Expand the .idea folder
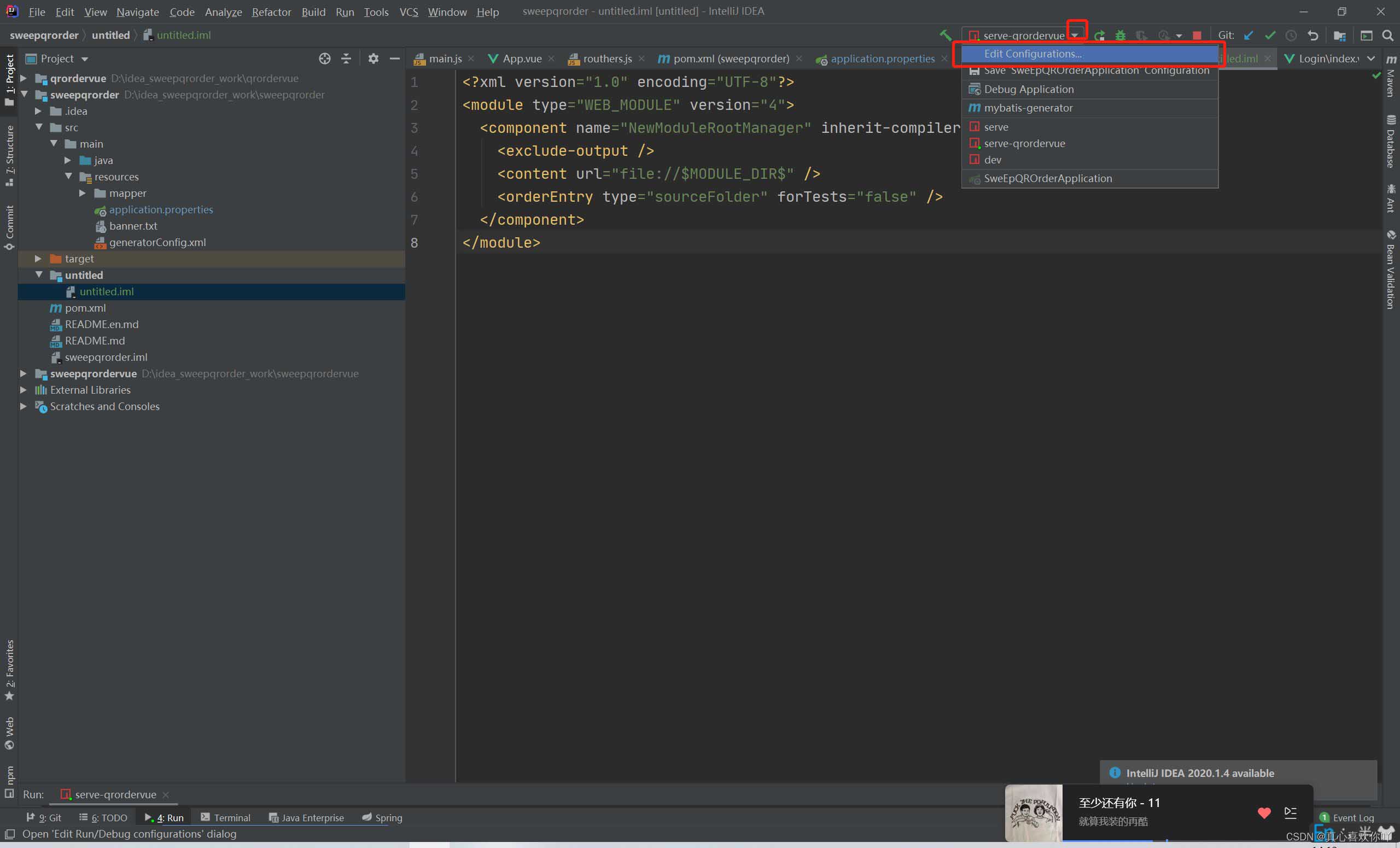 39,111
